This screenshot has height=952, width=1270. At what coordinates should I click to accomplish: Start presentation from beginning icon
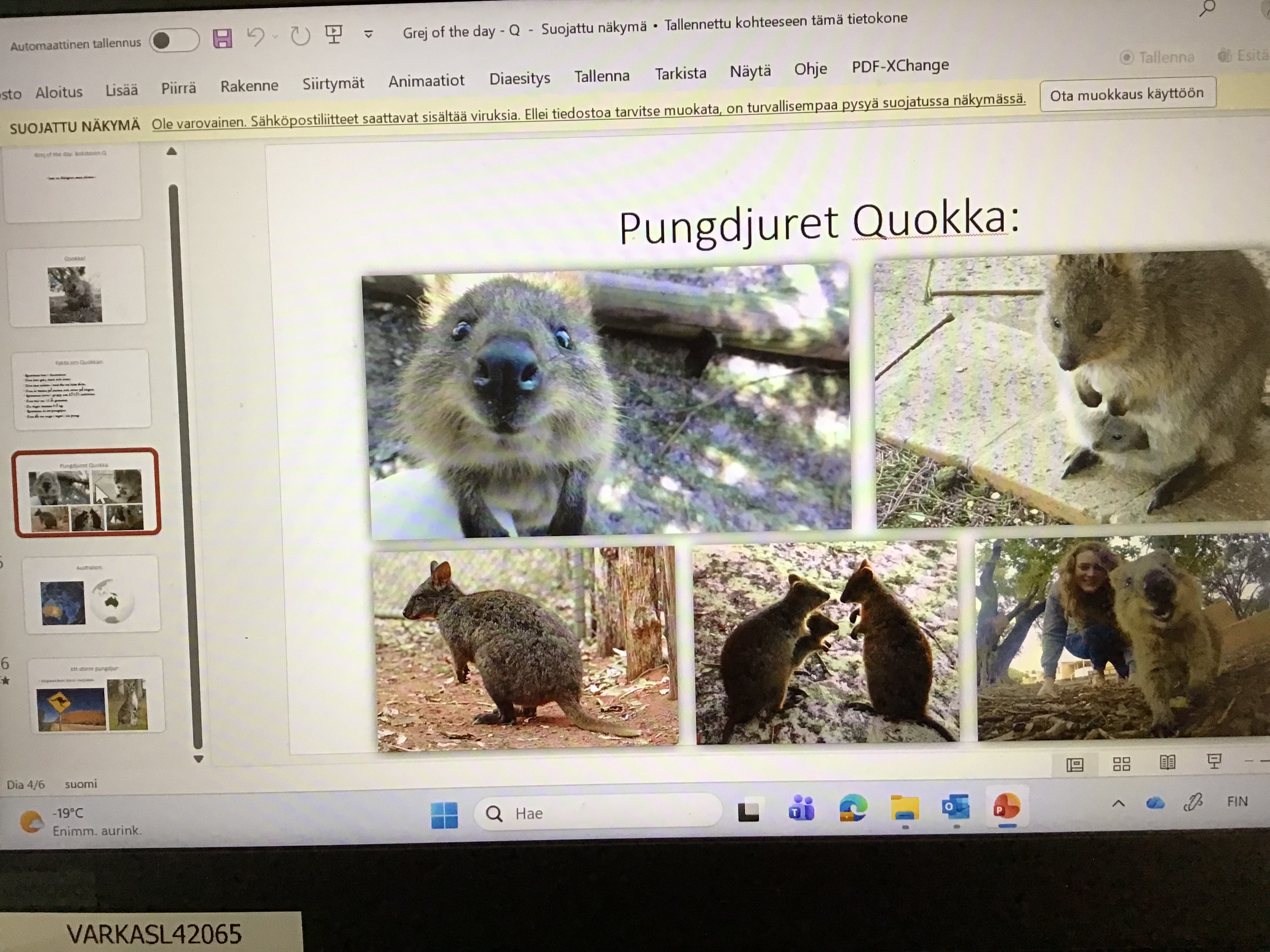tap(333, 35)
